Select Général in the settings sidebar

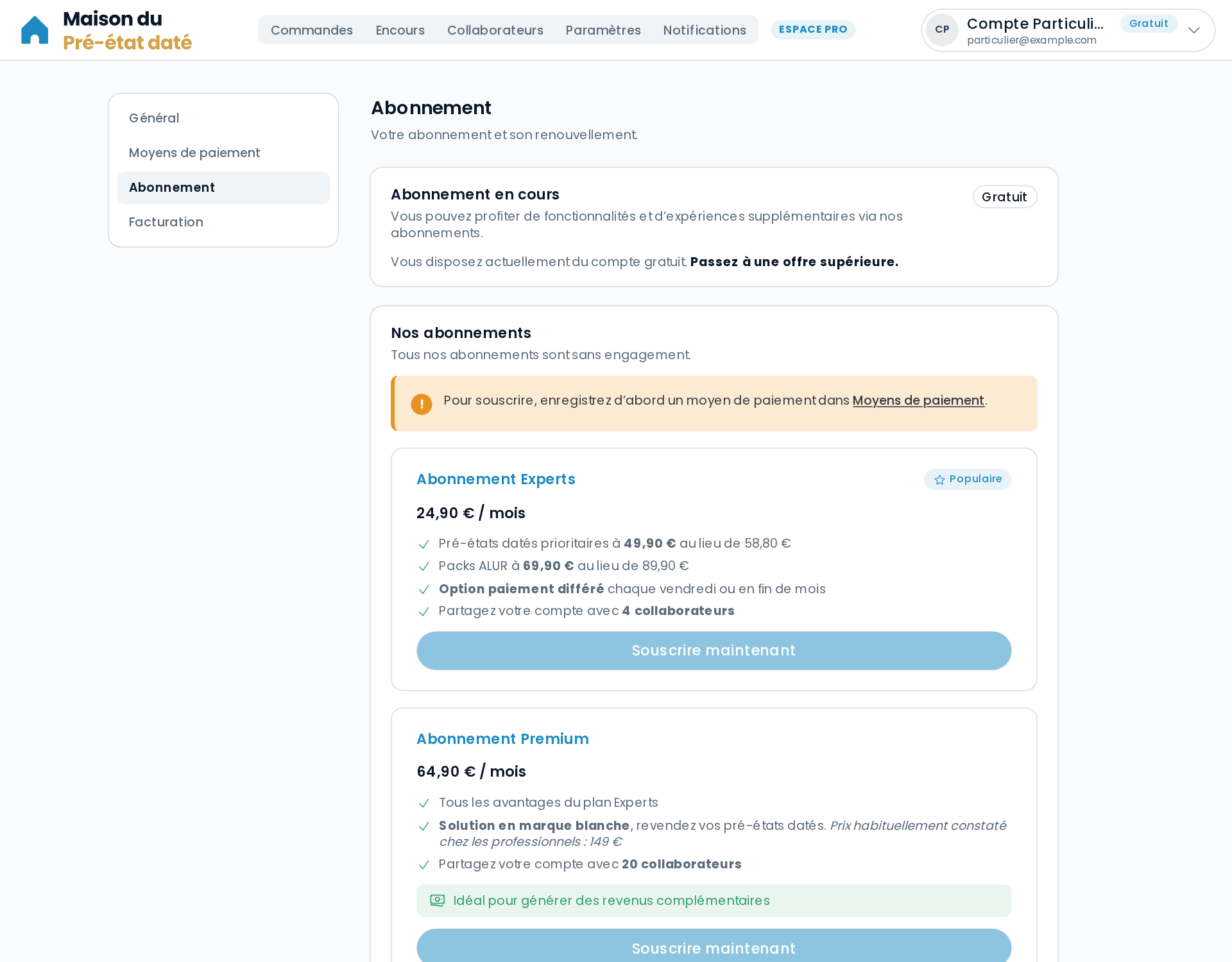tap(223, 118)
